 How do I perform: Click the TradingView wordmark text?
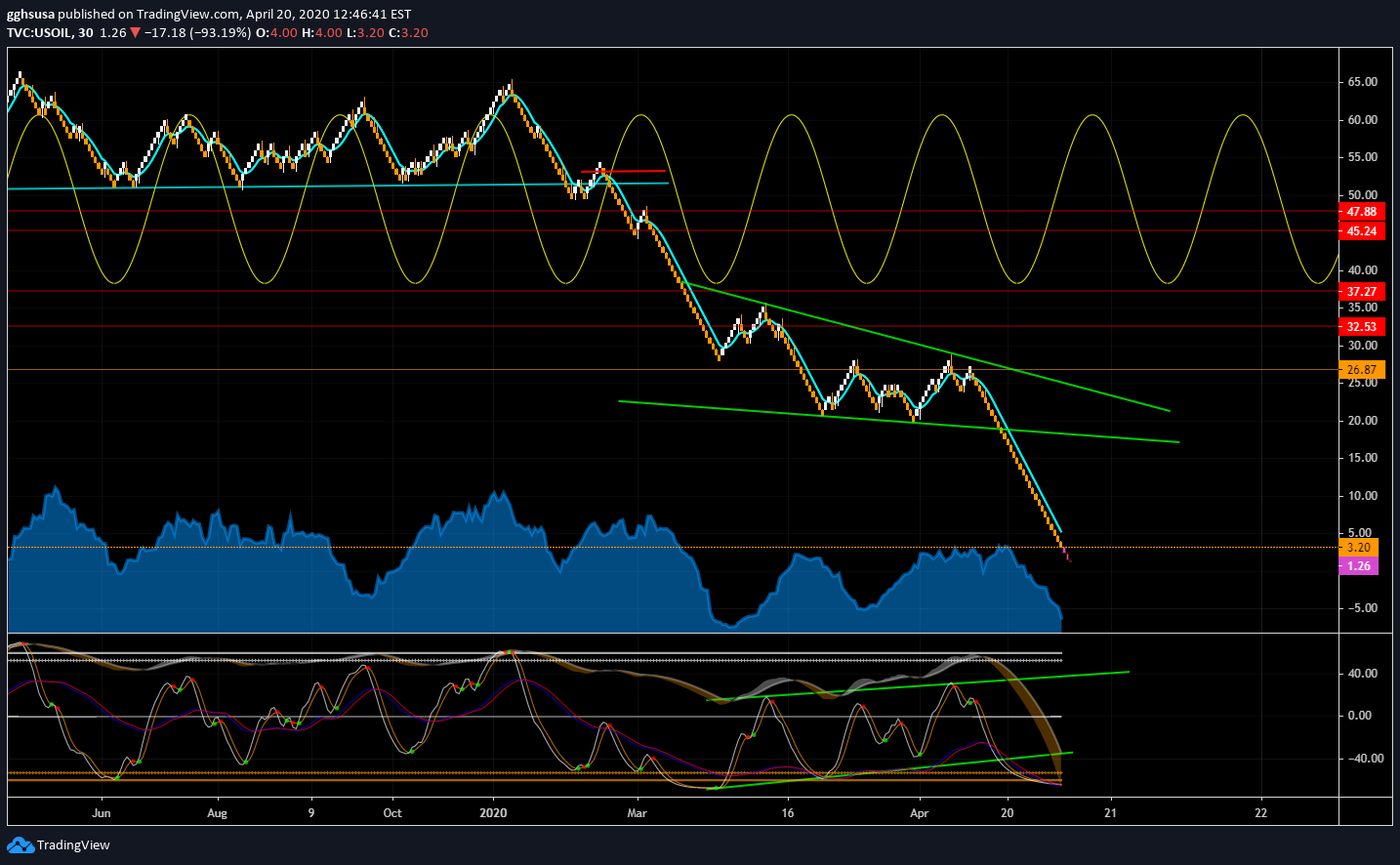click(73, 845)
